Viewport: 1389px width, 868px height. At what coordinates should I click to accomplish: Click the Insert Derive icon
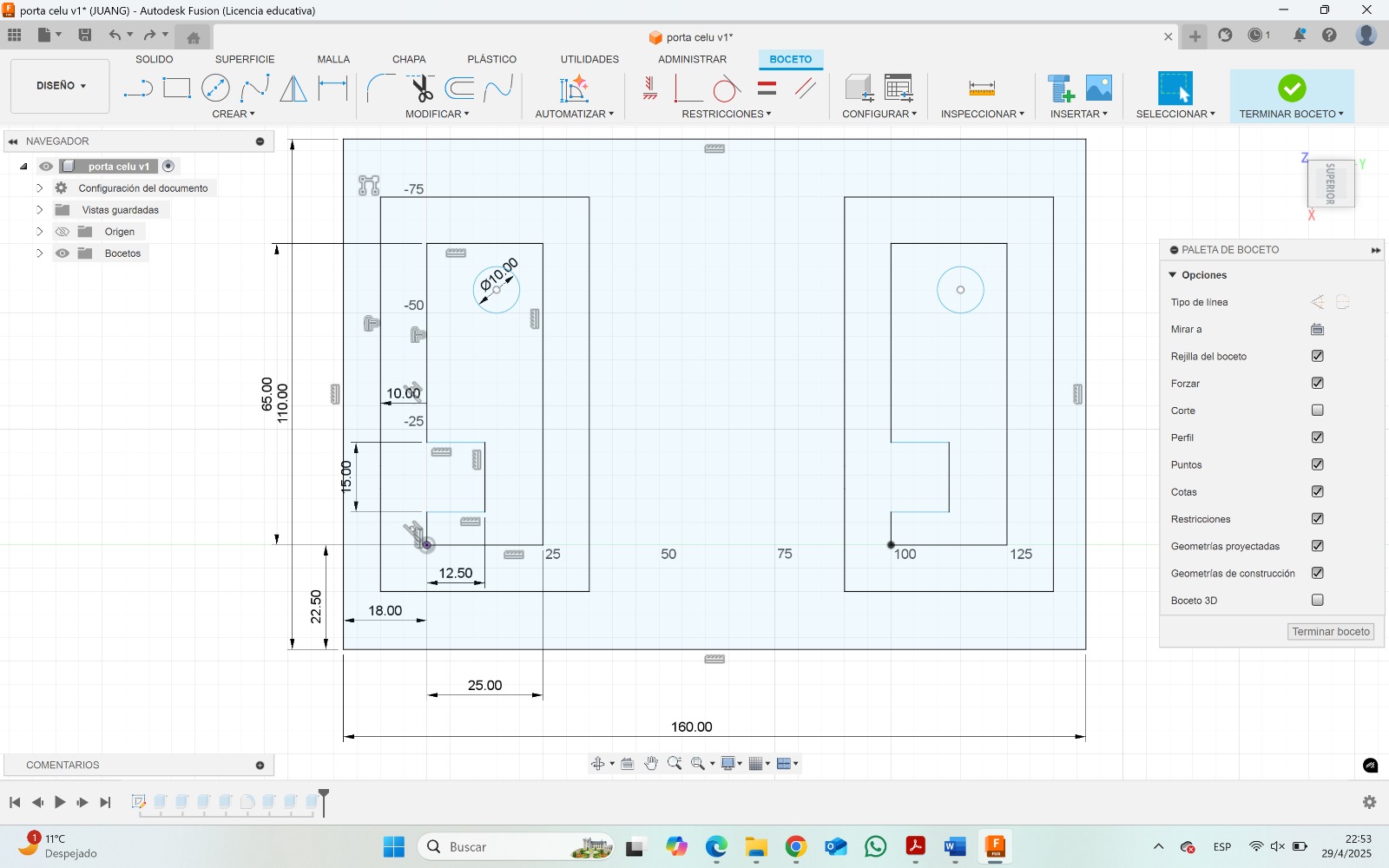pyautogui.click(x=1061, y=89)
